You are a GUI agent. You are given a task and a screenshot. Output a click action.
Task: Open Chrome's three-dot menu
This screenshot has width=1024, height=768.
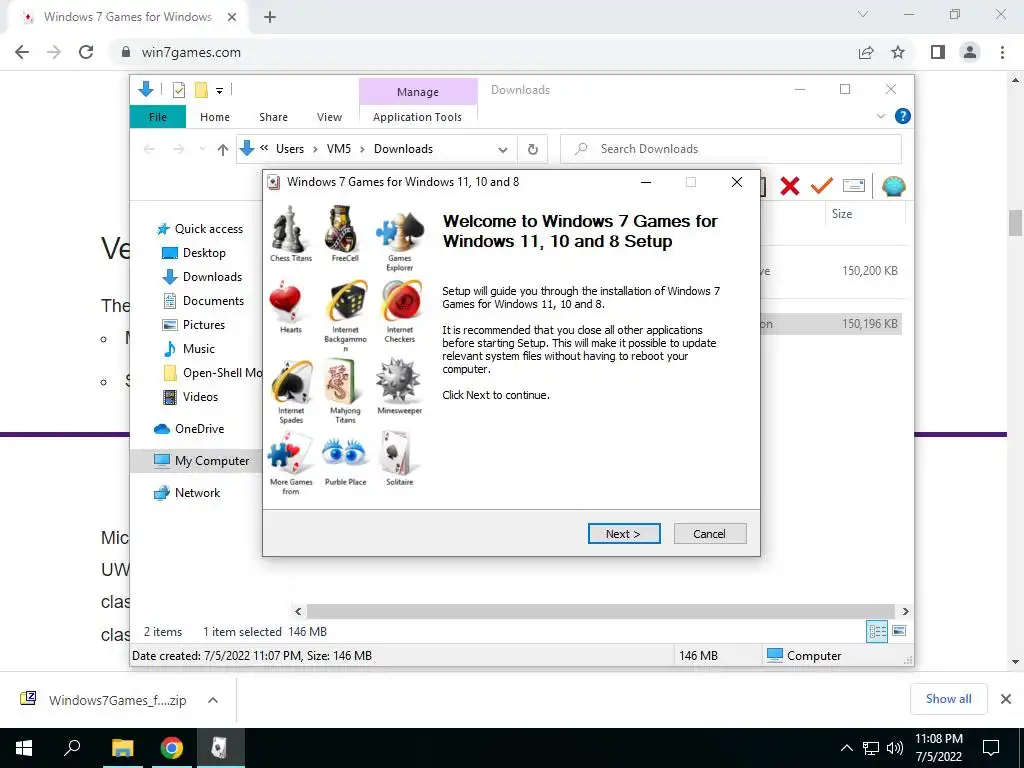1002,52
